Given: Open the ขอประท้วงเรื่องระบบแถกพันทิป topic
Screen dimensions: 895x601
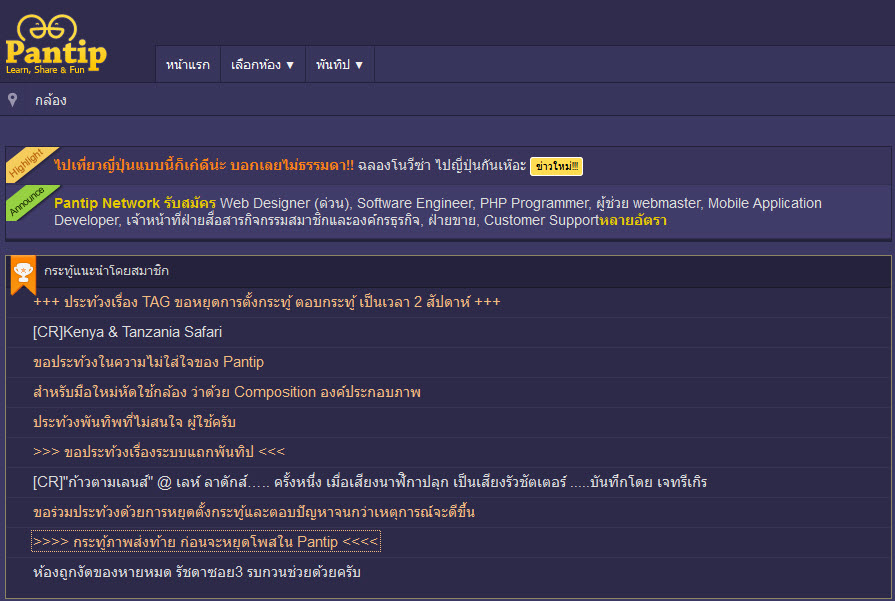Looking at the screenshot, I should (159, 452).
